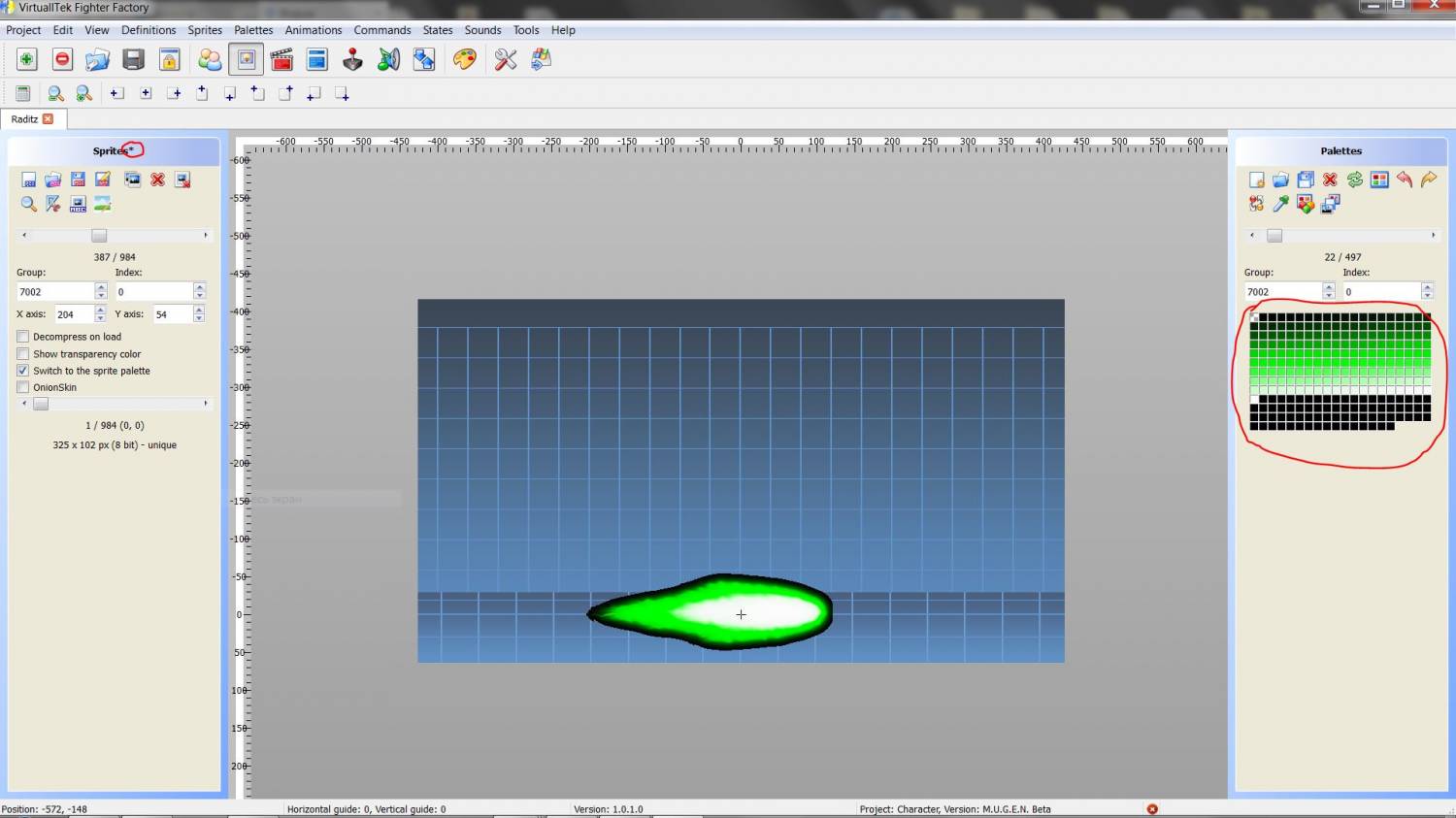Viewport: 1456px width, 818px height.
Task: Open the Definitions menu
Action: 149,30
